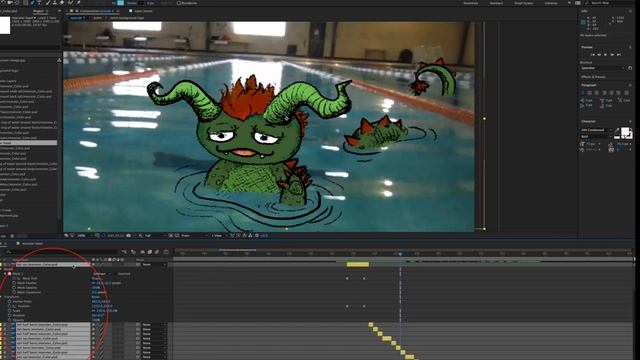Click Fast Previews icon below viewer
This screenshot has width=640, height=360.
tap(238, 236)
